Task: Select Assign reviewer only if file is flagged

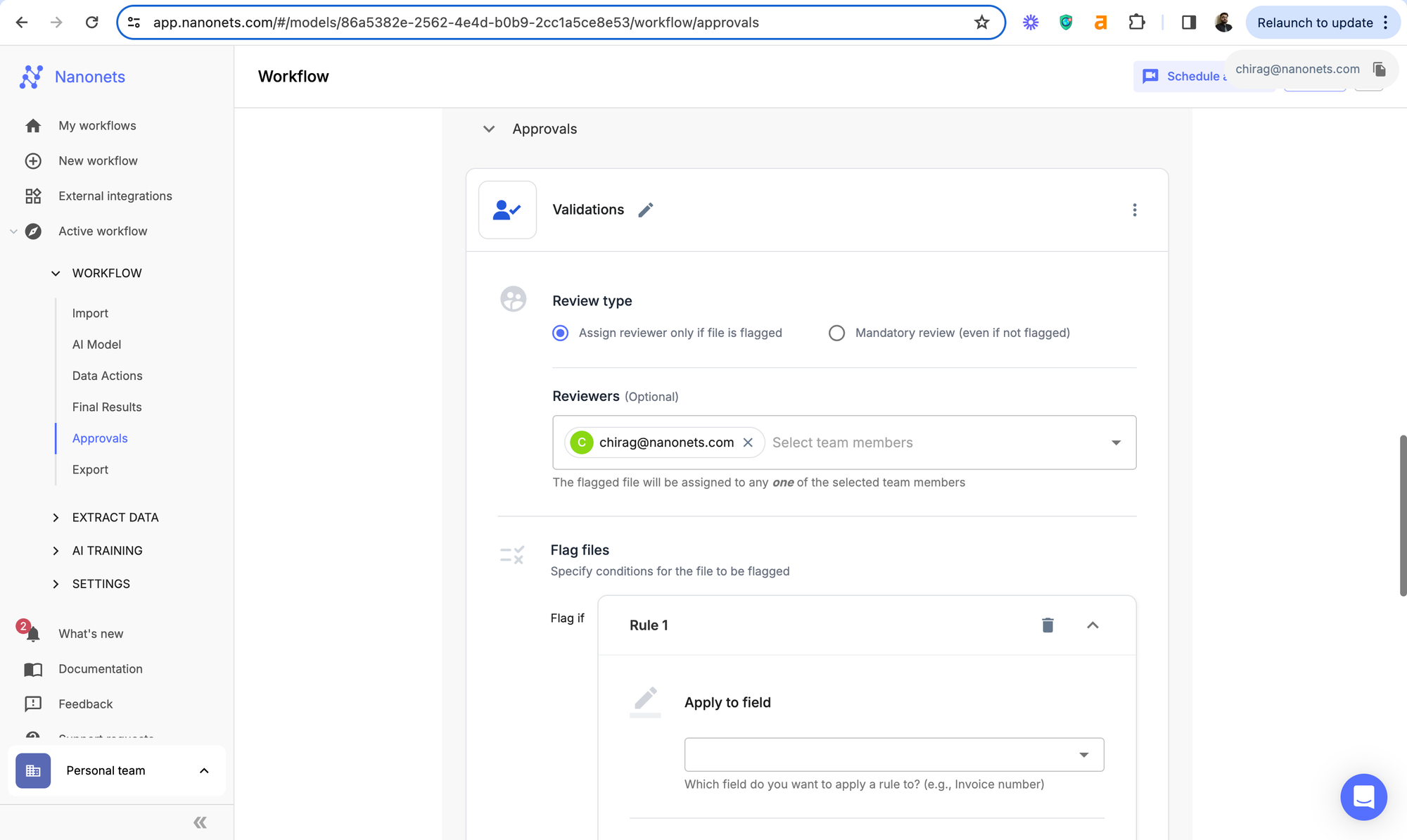Action: (560, 333)
